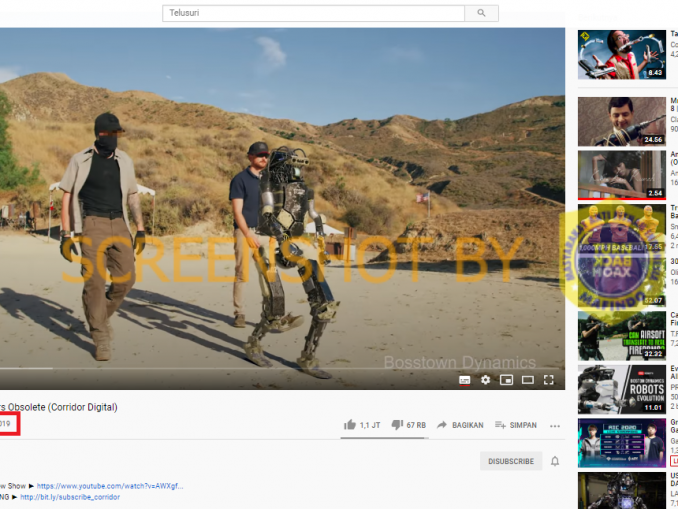This screenshot has height=509, width=678.
Task: Open the dark robot thumbnail below the live stream
Action: tap(622, 490)
